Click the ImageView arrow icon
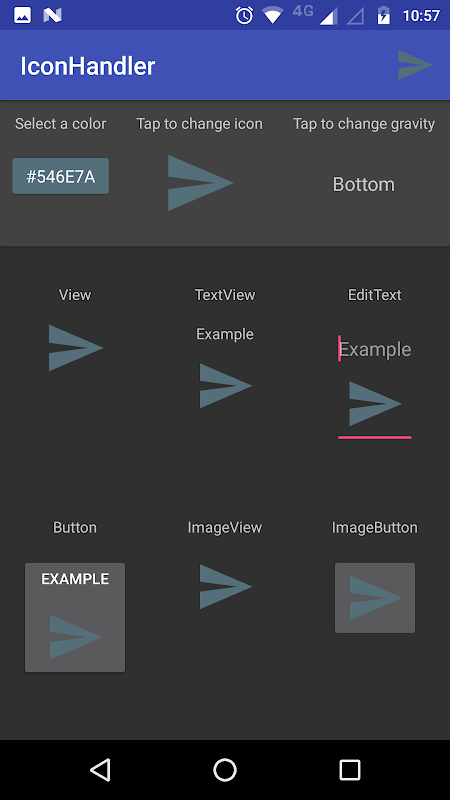This screenshot has height=800, width=450. (226, 586)
